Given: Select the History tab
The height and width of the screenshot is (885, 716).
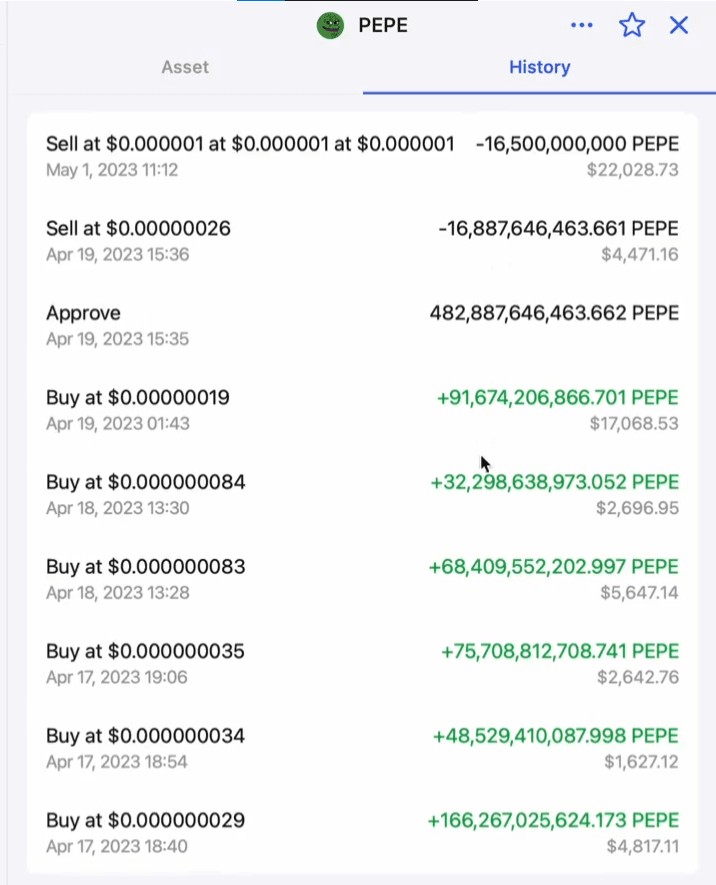Looking at the screenshot, I should tap(539, 67).
